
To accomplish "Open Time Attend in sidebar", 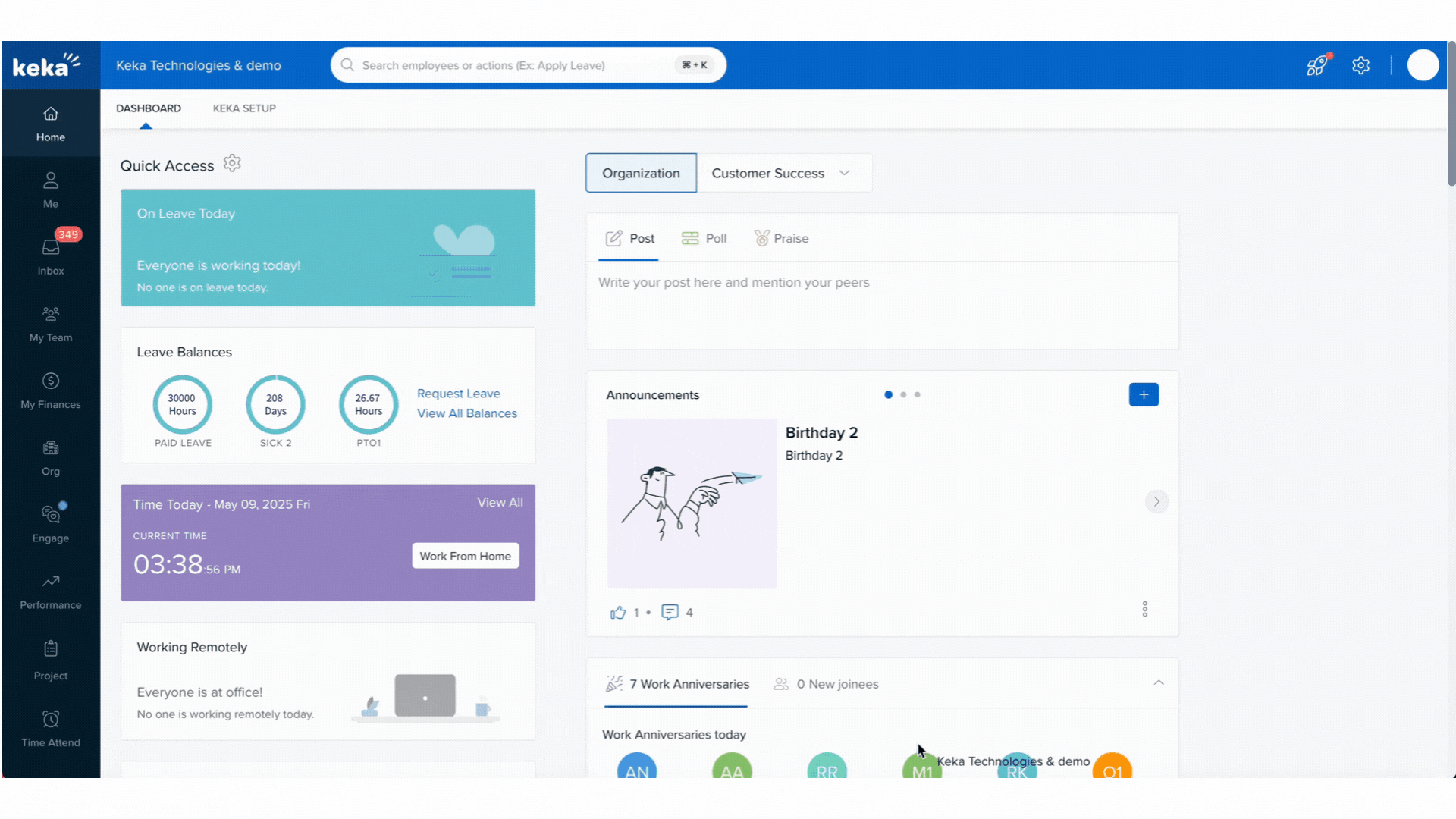I will (50, 728).
